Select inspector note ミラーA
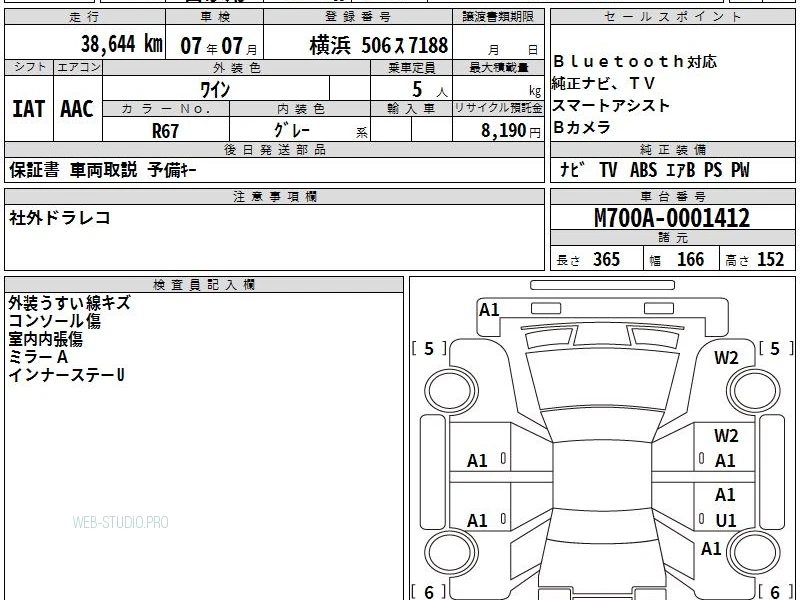The width and height of the screenshot is (800, 600). click(38, 357)
